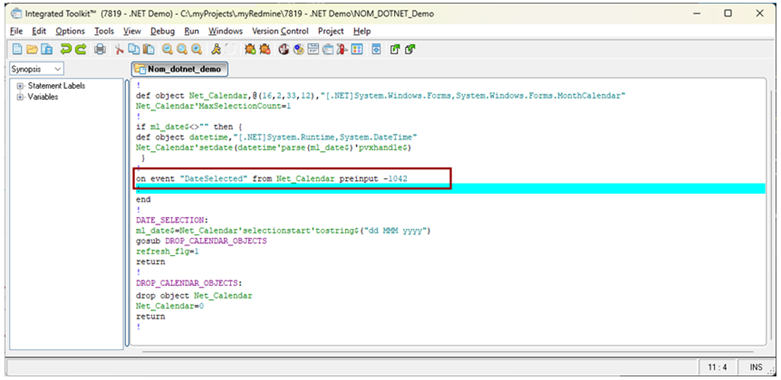Open the Project menu
Image resolution: width=781 pixels, height=380 pixels.
coord(331,31)
